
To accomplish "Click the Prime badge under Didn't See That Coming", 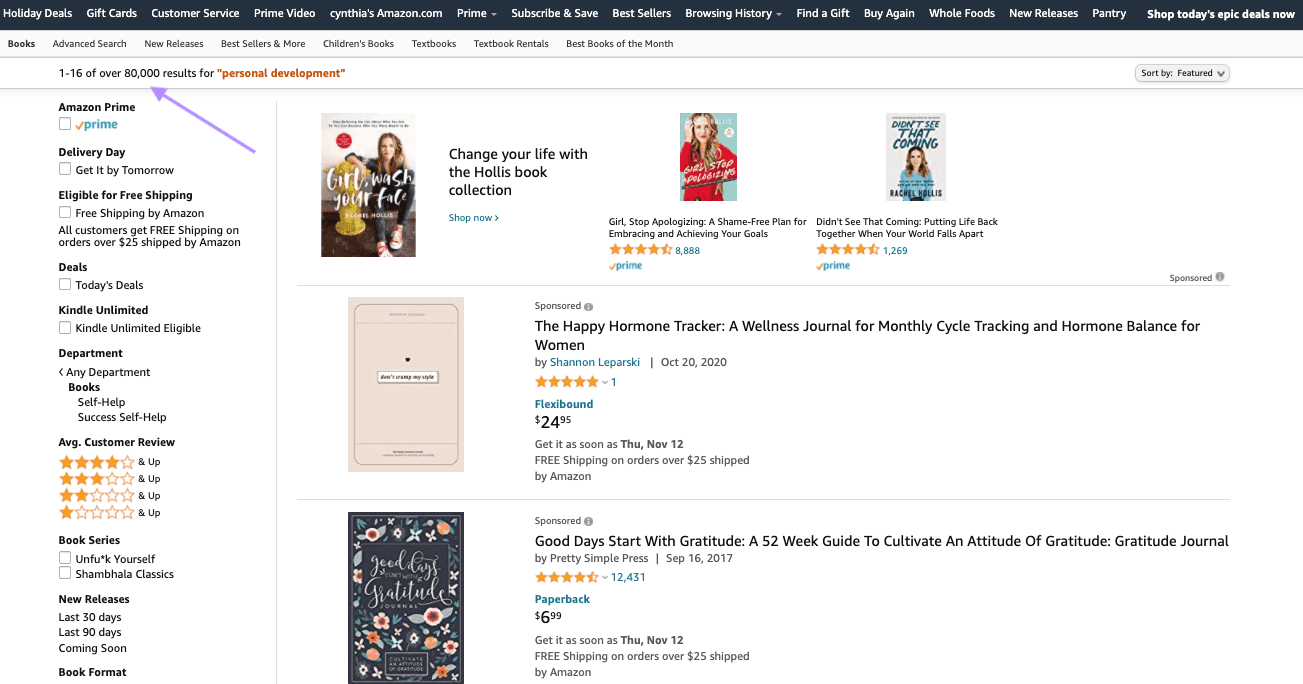I will (832, 266).
